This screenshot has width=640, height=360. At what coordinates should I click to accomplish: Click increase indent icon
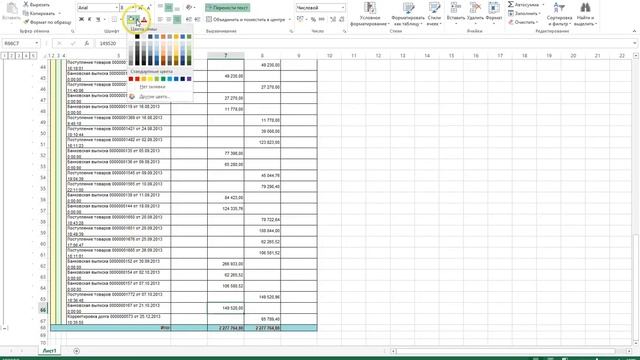tap(197, 19)
